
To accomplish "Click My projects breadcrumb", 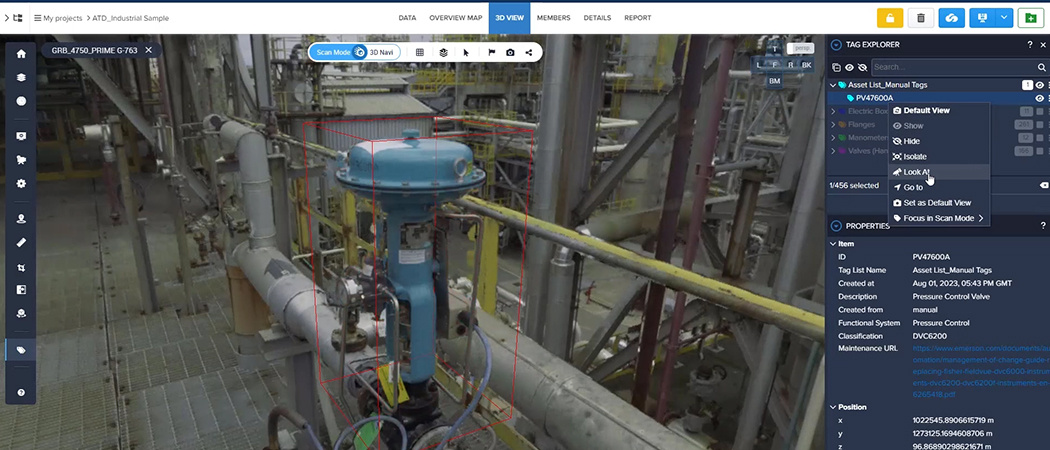I will (63, 18).
